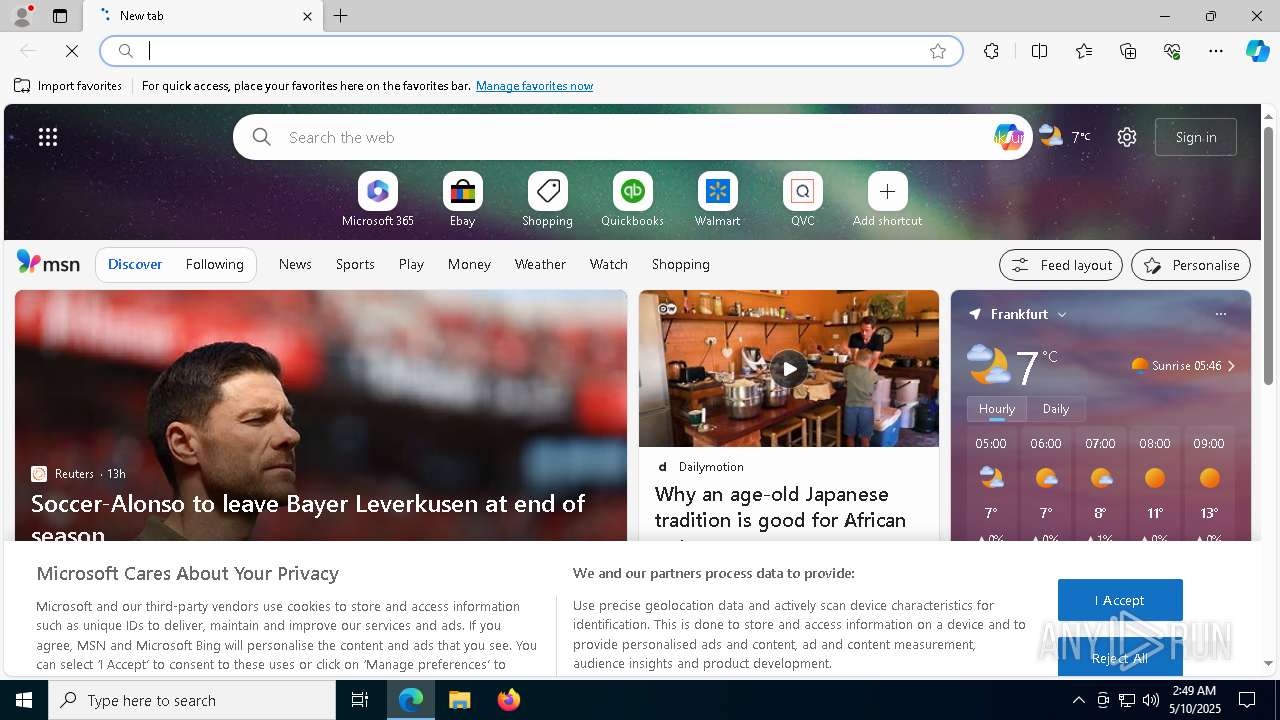1280x720 pixels.
Task: Open the Walmart shortcut
Action: [717, 199]
